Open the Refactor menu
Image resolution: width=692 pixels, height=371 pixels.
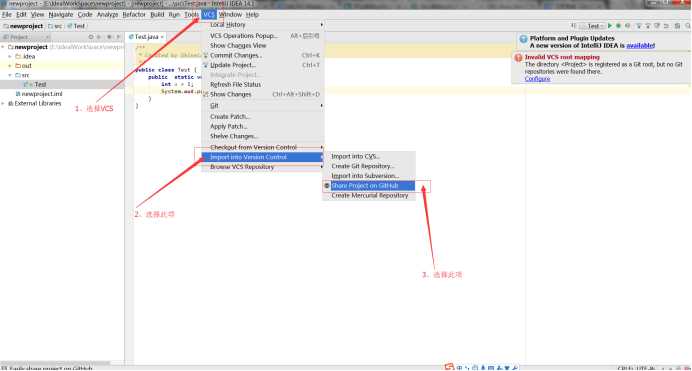[x=134, y=15]
